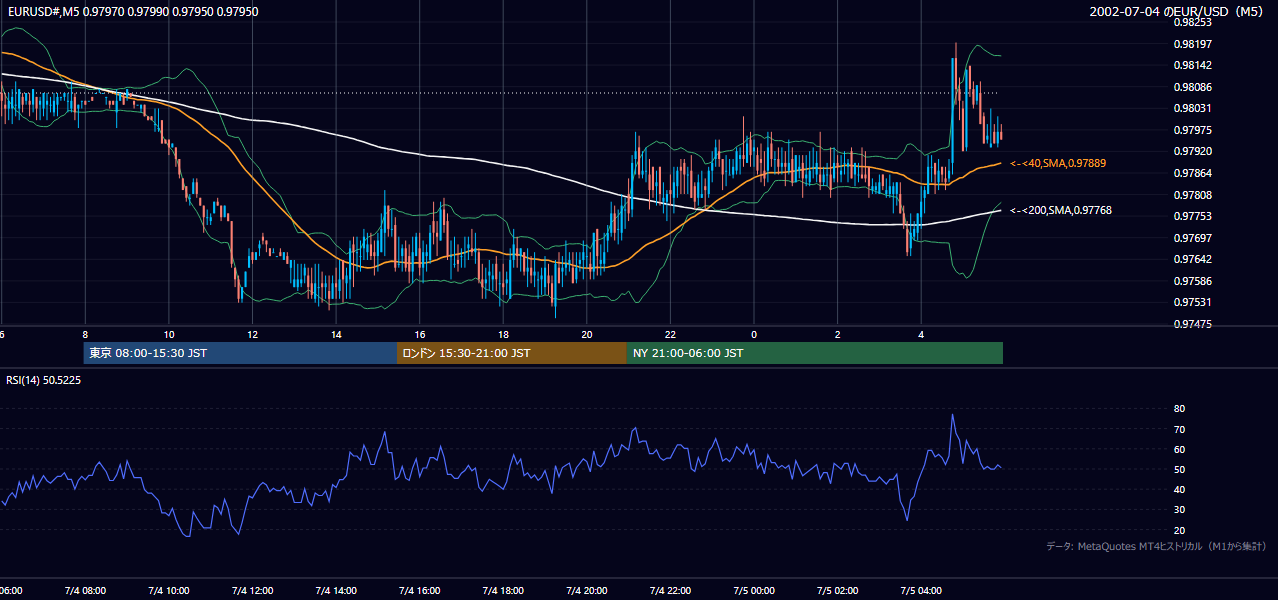Click RSI scale value 60
Viewport: 1278px width, 600px height.
pos(1179,449)
